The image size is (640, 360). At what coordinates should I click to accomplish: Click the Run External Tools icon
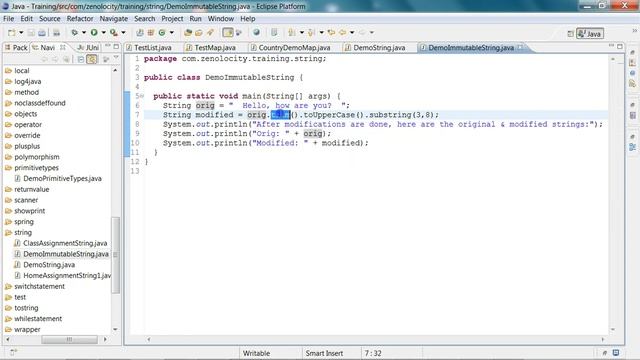coord(113,33)
